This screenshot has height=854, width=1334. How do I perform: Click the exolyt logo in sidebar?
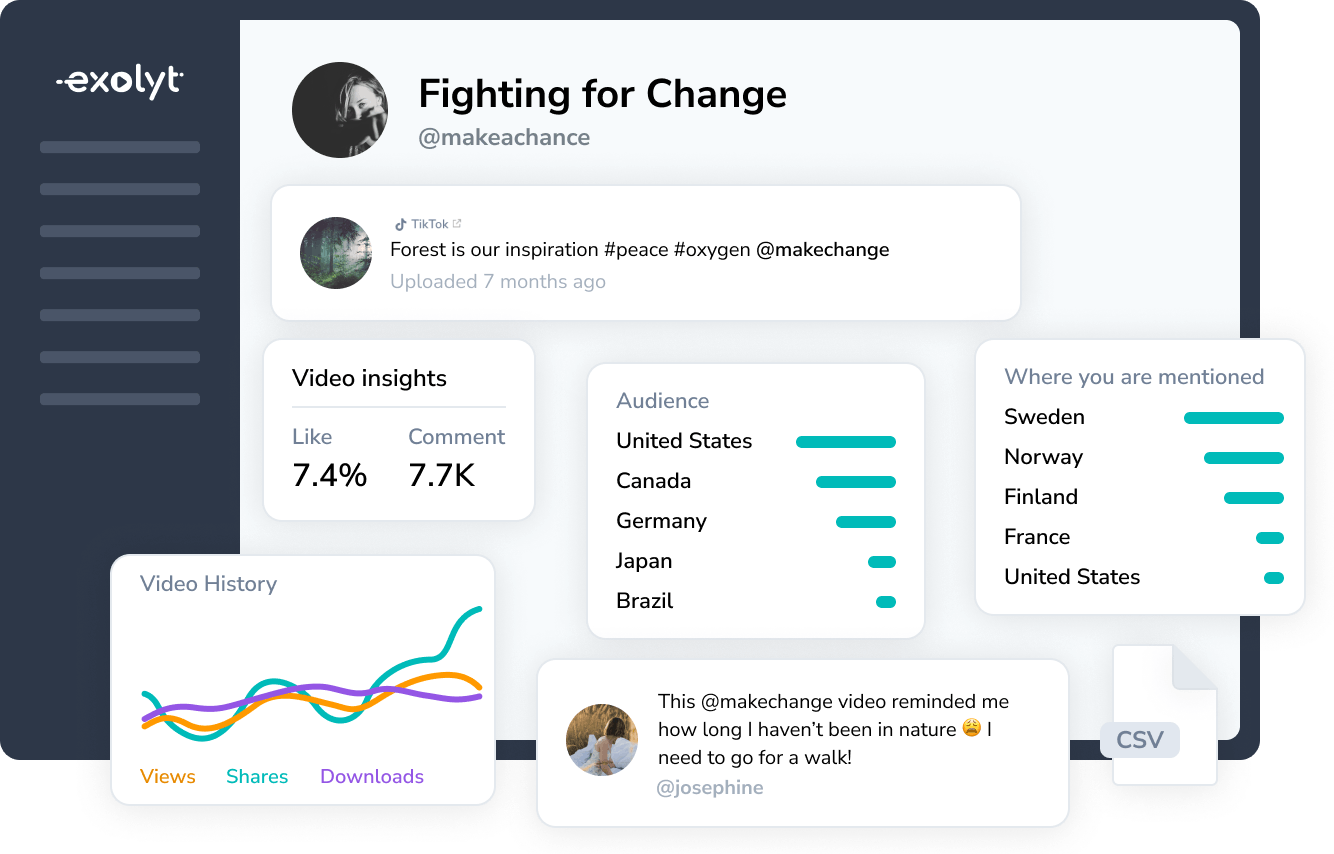120,82
